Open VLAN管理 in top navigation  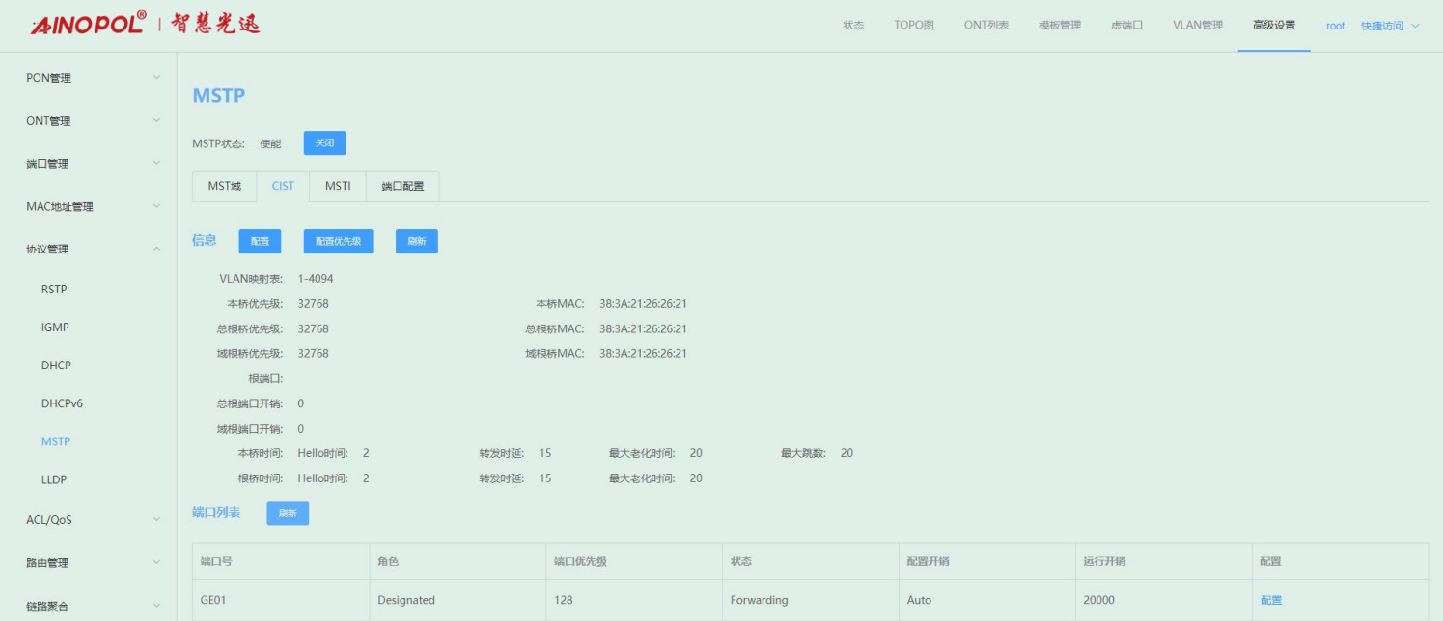pos(1197,26)
